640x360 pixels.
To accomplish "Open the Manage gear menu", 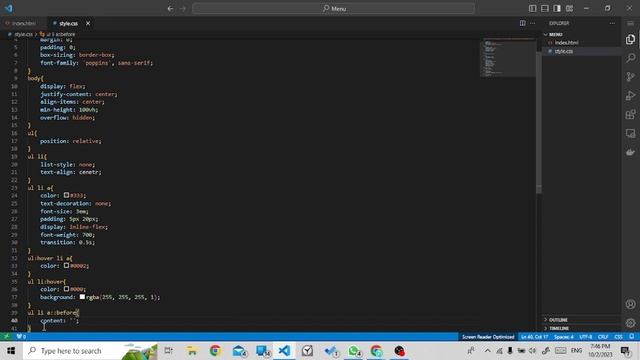I will (x=630, y=323).
